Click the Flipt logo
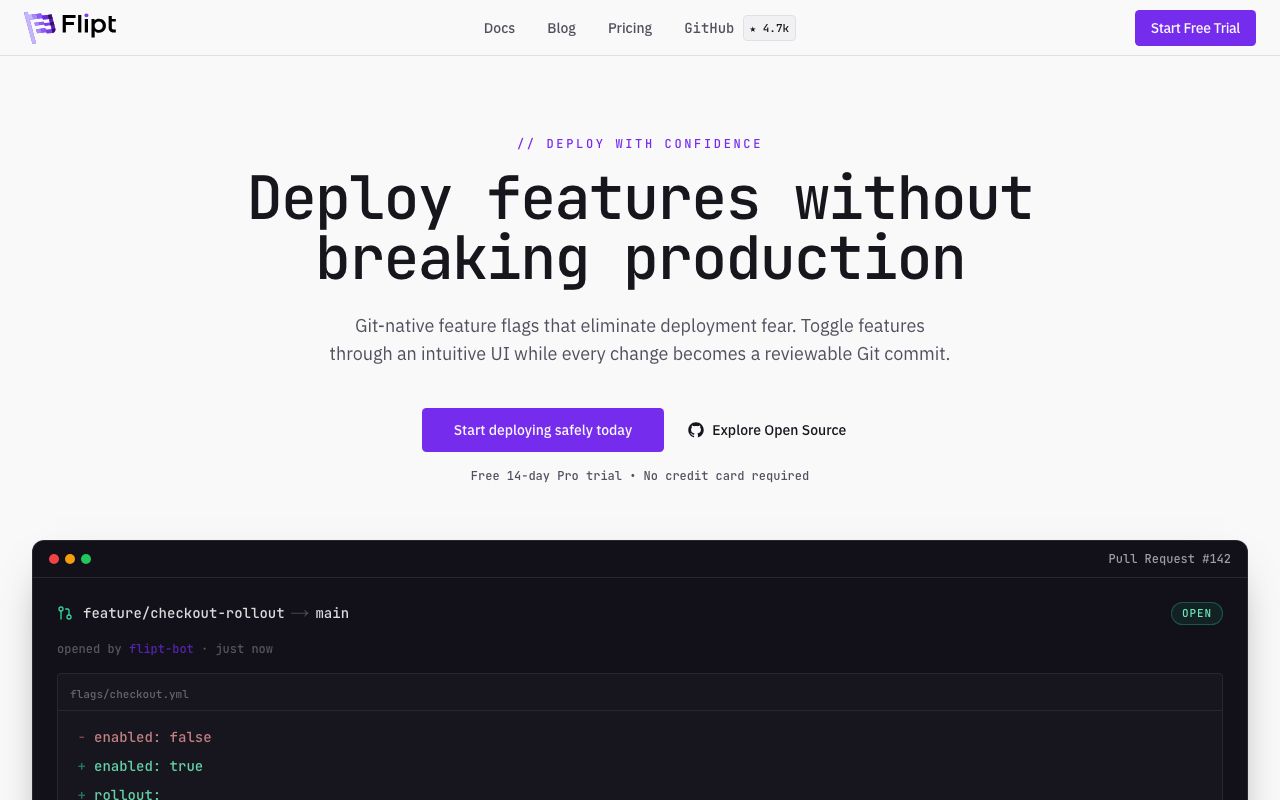This screenshot has width=1280, height=800. point(70,28)
